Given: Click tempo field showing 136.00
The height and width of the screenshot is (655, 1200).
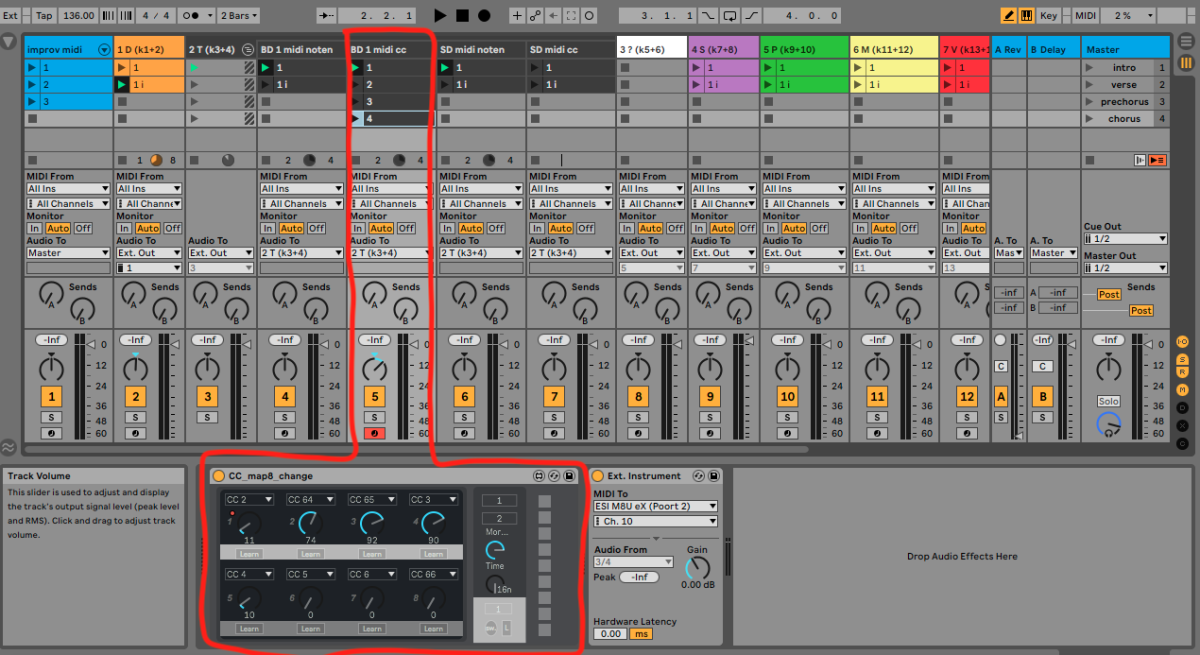Looking at the screenshot, I should click(80, 16).
